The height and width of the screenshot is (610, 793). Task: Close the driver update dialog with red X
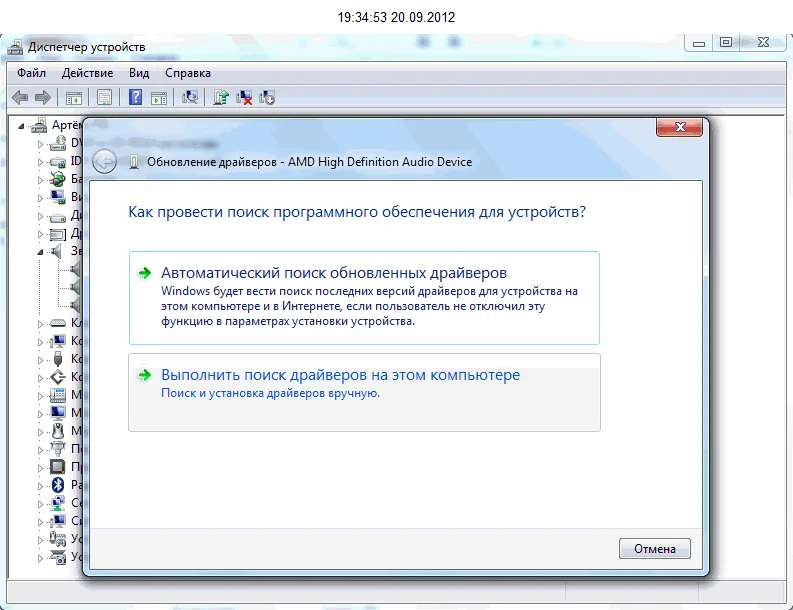679,127
